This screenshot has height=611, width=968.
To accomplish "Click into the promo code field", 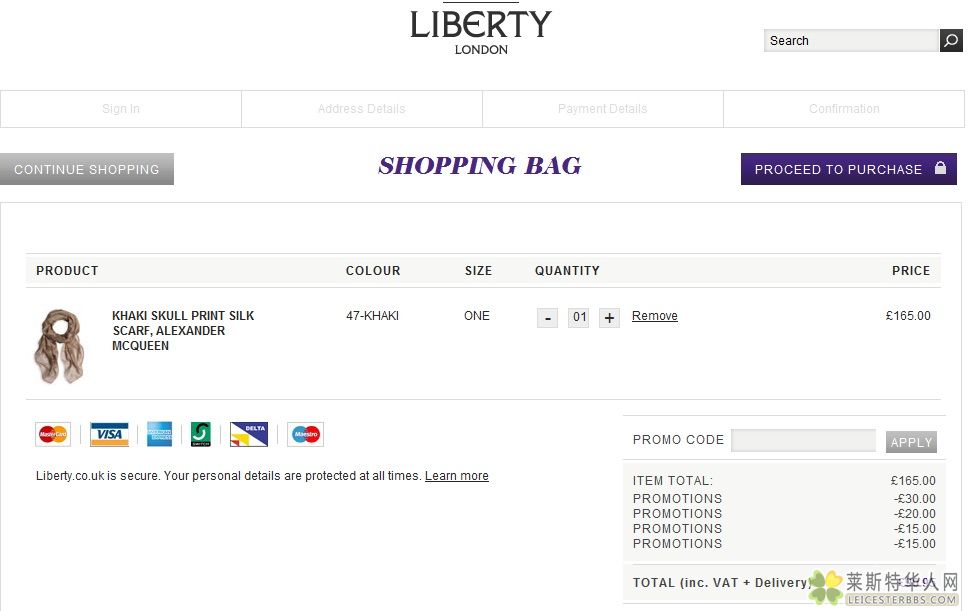I will point(803,441).
